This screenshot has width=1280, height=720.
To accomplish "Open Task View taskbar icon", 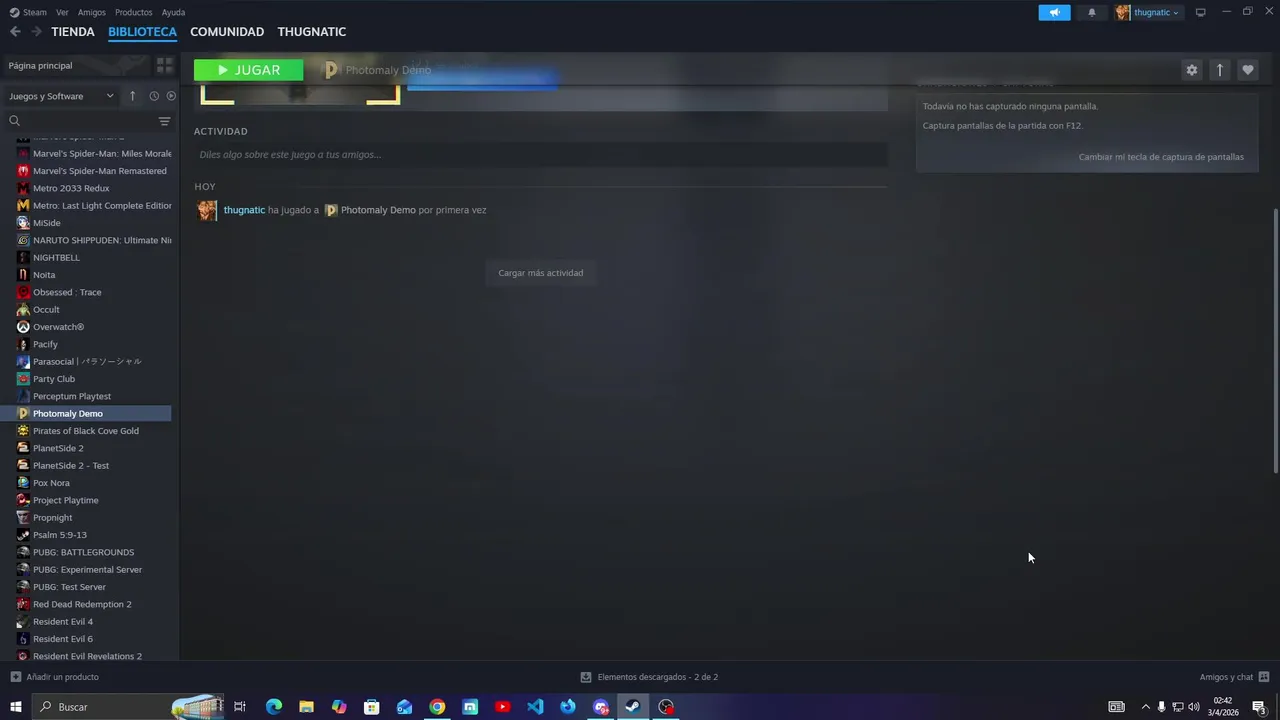I will [240, 707].
